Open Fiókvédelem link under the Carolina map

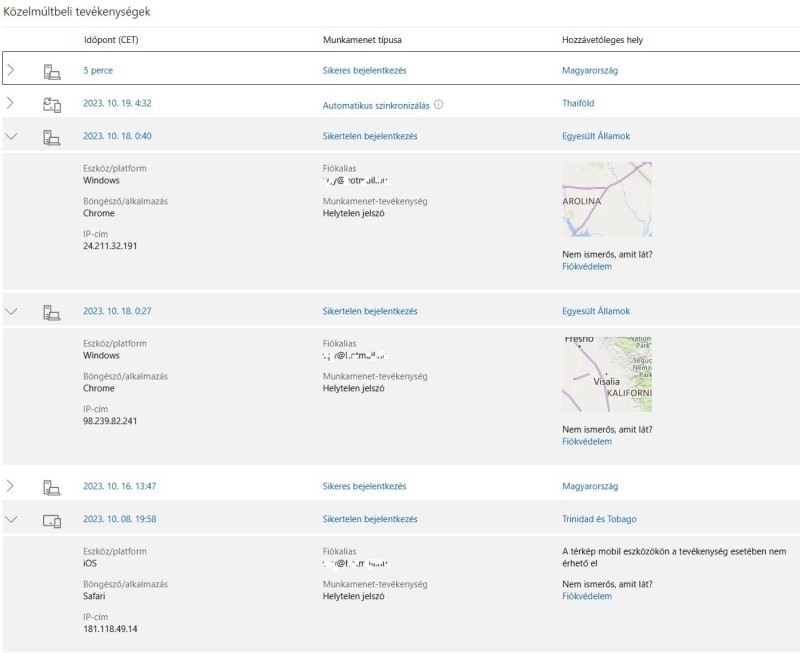coord(587,266)
